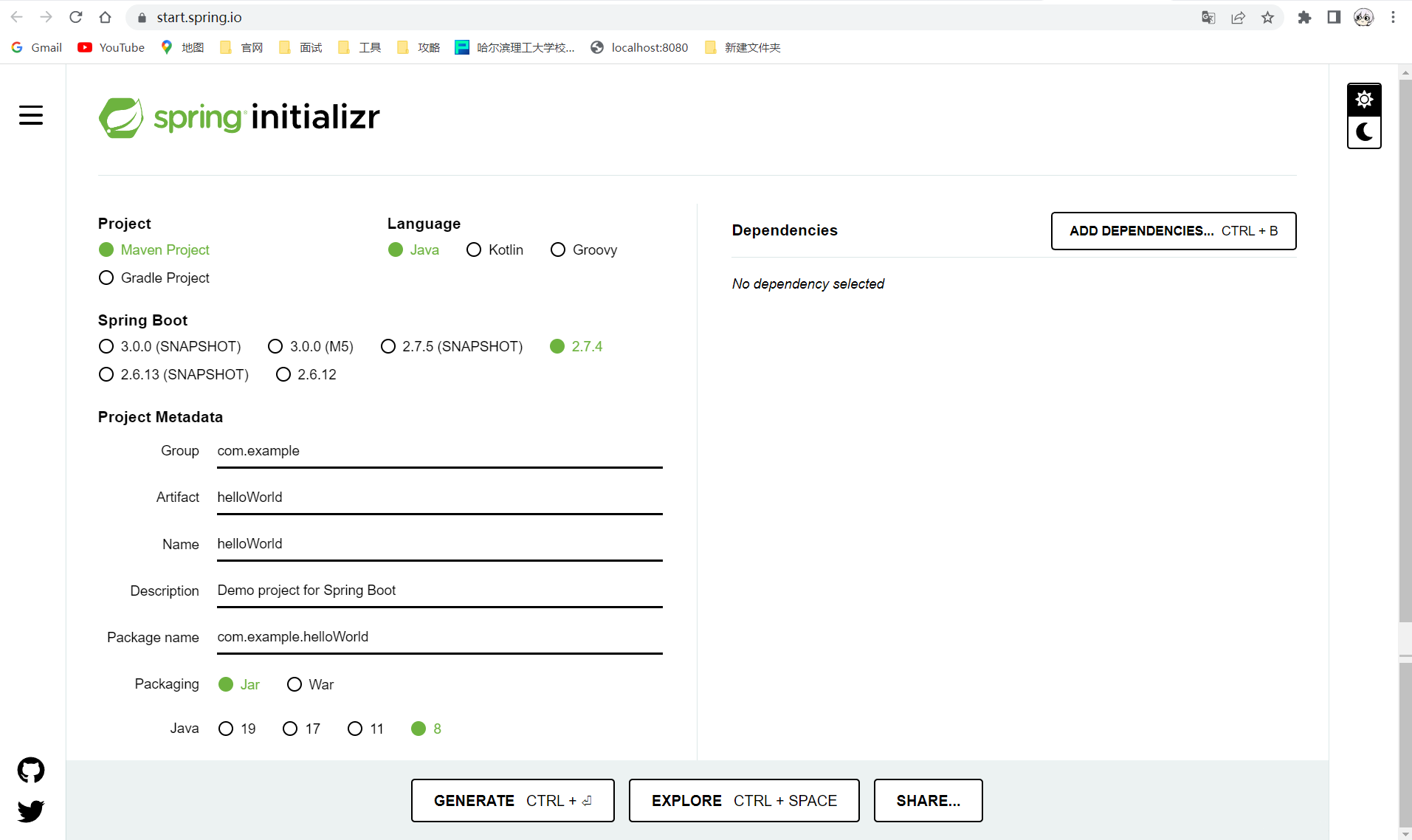Select Spring Boot 3.0.0 (M5)
1412x840 pixels.
[311, 346]
